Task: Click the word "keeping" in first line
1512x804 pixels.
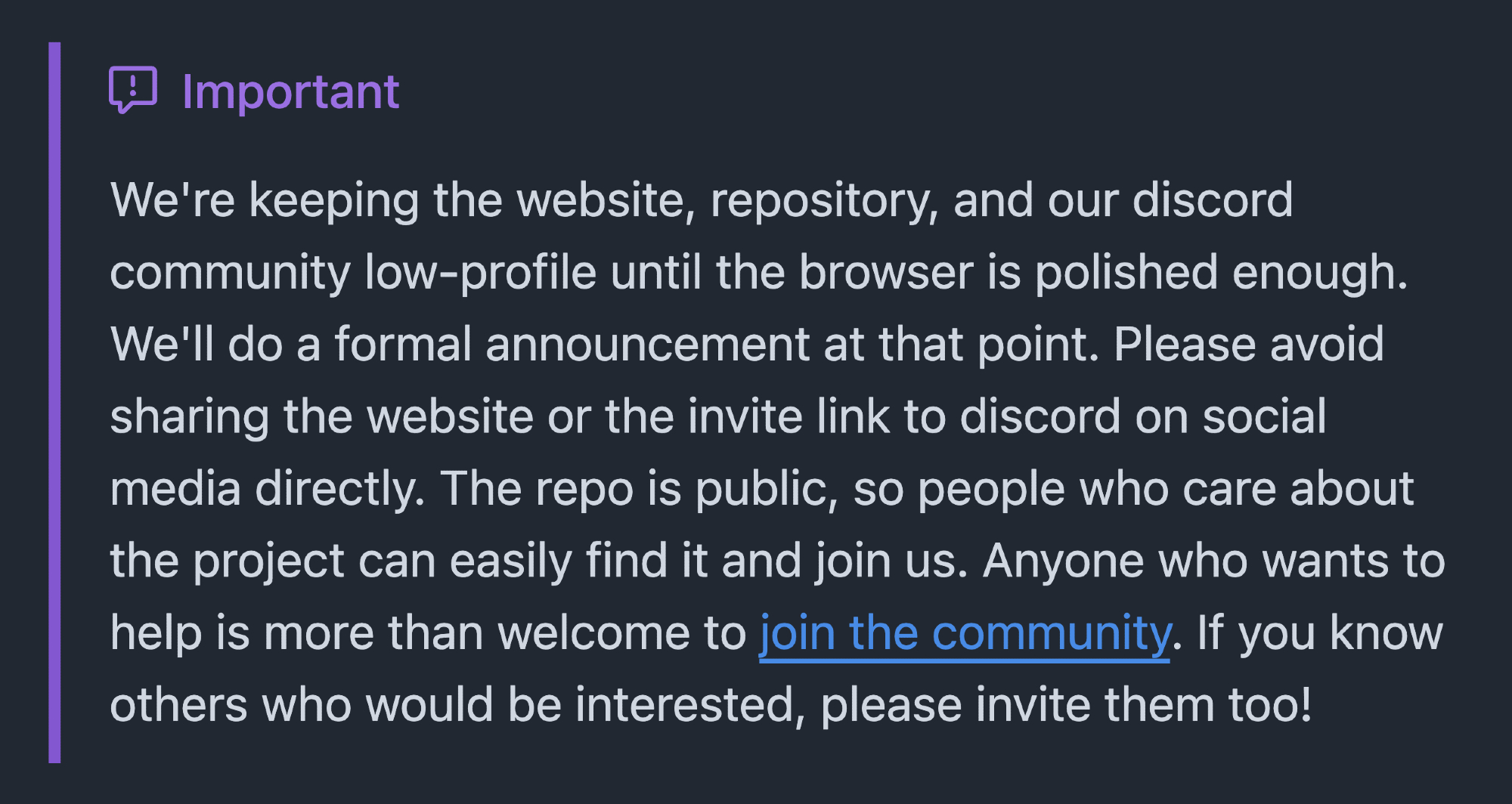Action: click(x=333, y=200)
